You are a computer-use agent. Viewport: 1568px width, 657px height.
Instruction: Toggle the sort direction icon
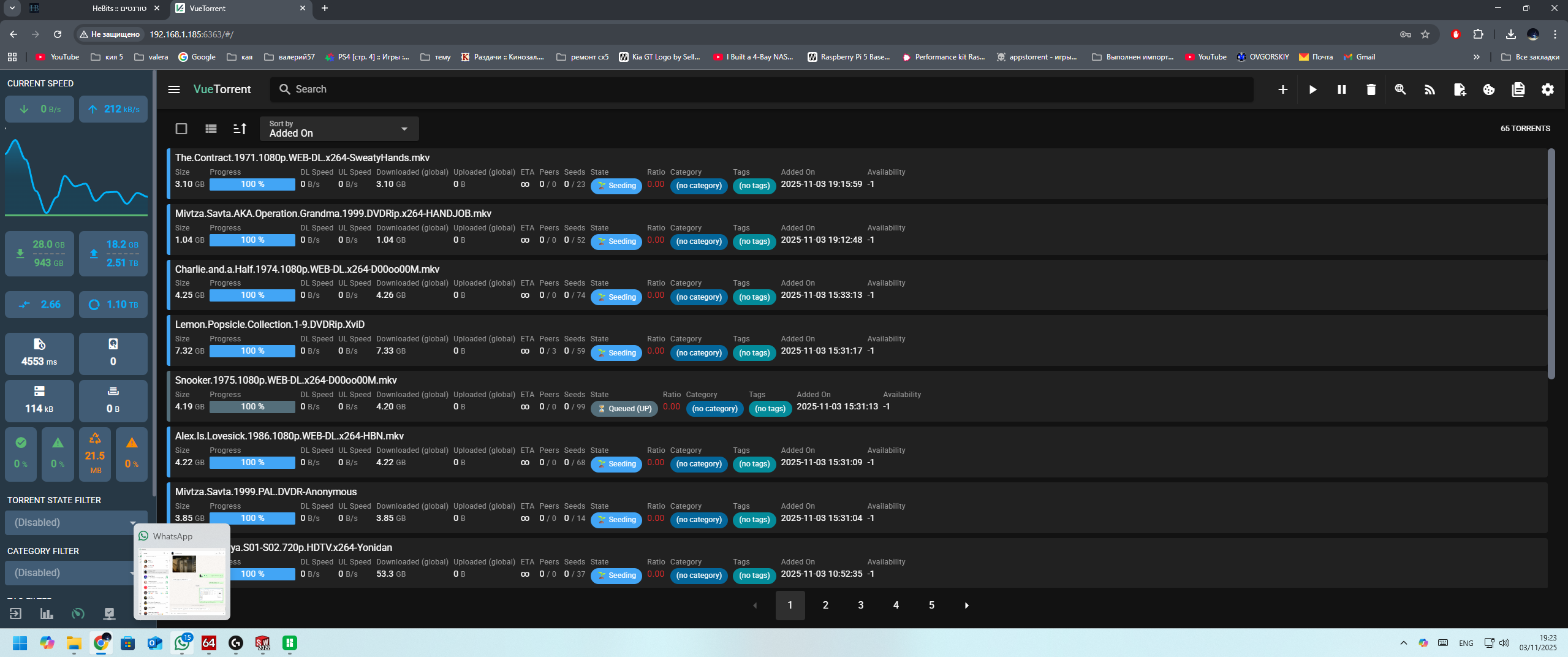(240, 129)
